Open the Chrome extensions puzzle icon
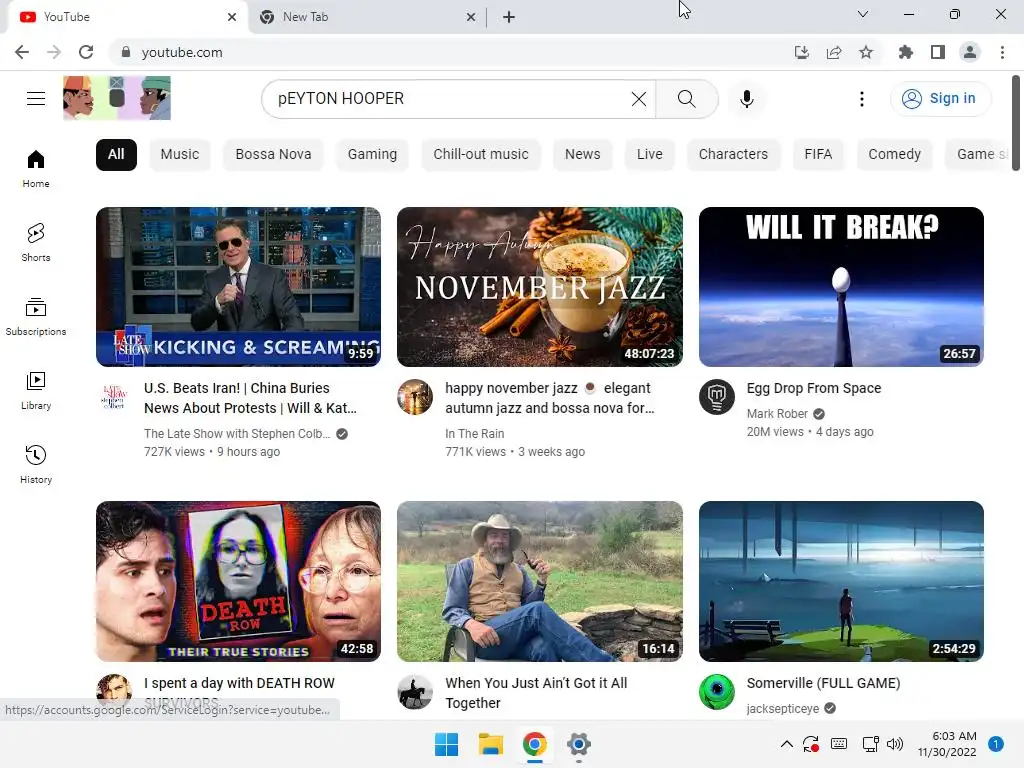The image size is (1024, 768). coord(906,52)
